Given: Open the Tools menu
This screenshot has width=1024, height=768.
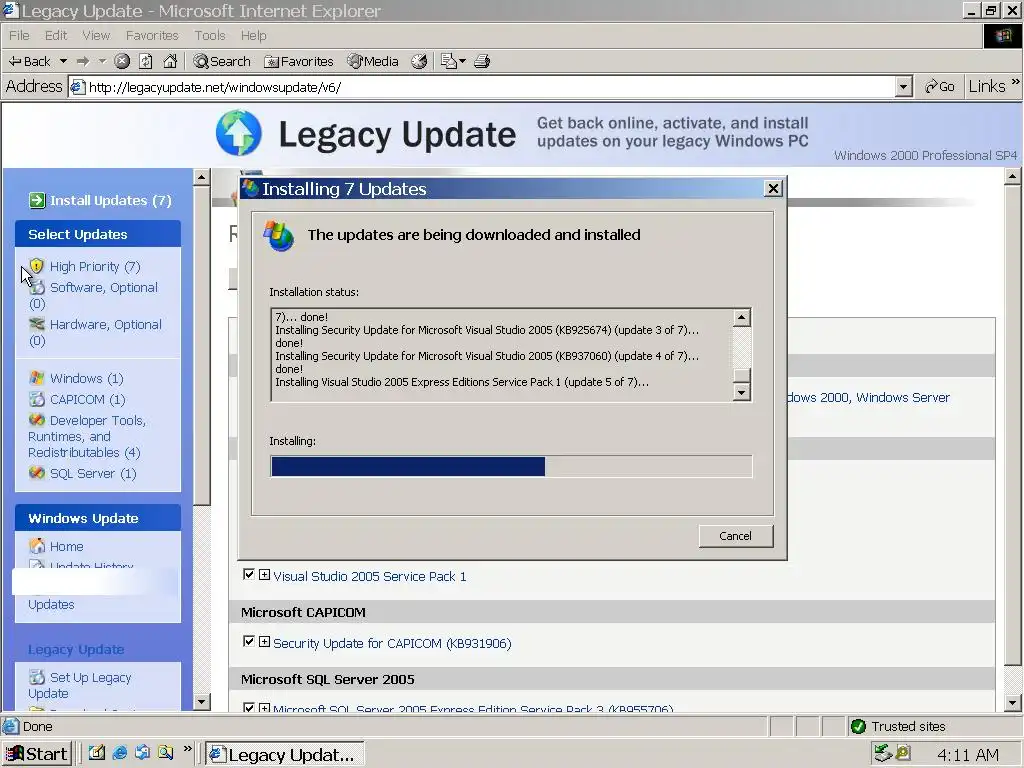Looking at the screenshot, I should click(x=210, y=35).
